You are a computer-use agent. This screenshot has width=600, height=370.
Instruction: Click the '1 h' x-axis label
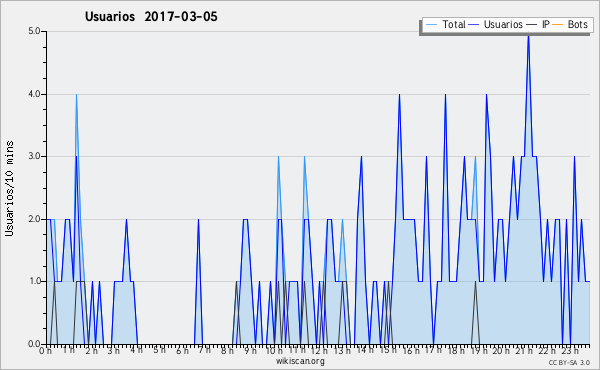click(68, 350)
